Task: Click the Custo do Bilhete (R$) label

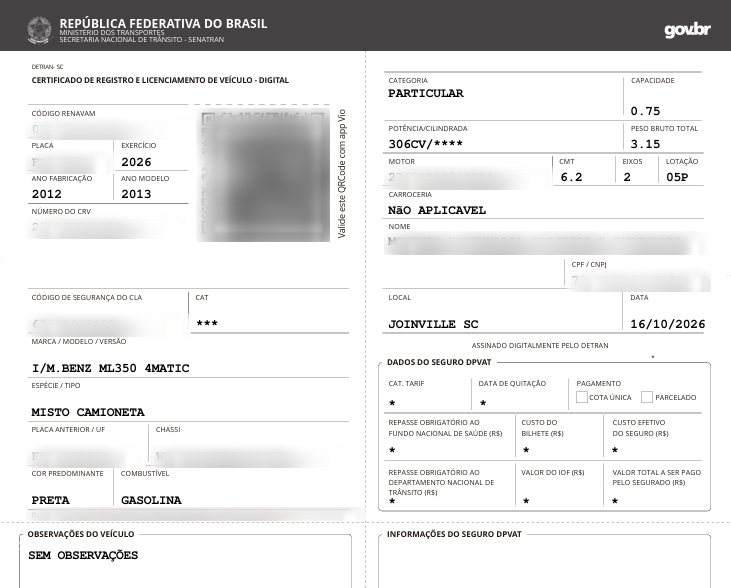Action: [542, 428]
